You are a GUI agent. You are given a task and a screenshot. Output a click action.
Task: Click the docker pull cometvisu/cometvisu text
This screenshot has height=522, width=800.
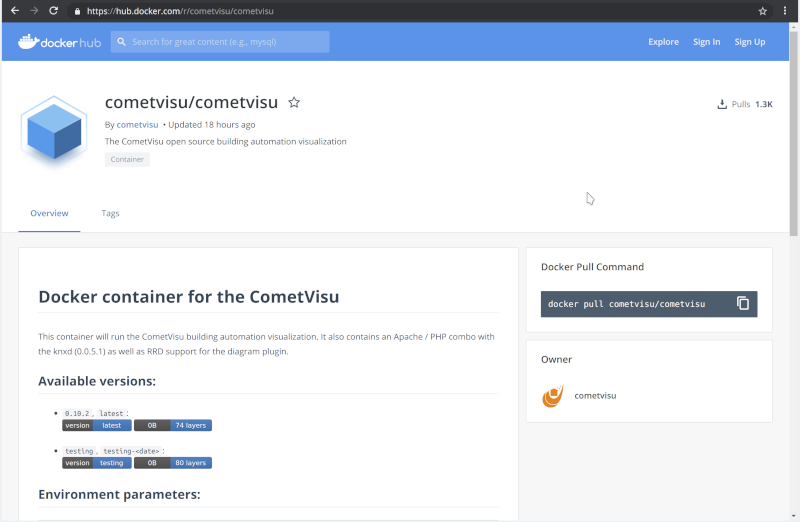[627, 304]
